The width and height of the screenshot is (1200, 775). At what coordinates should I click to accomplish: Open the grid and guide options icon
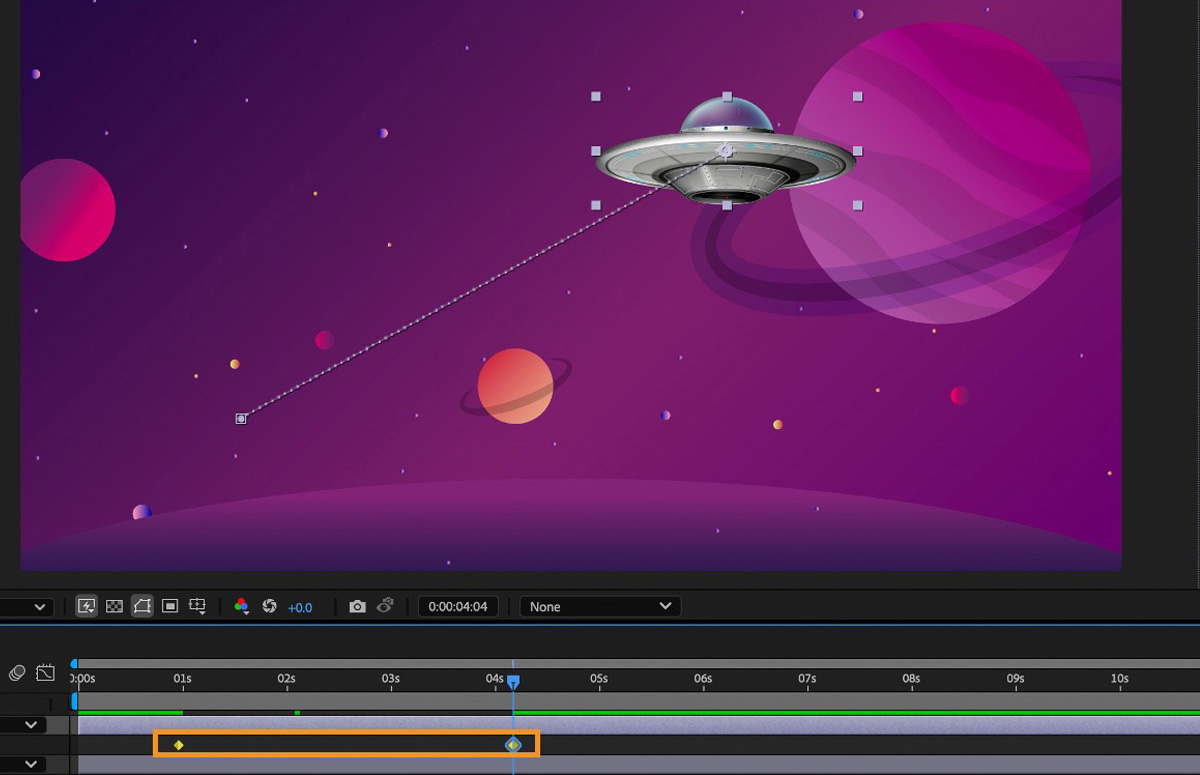(x=198, y=606)
